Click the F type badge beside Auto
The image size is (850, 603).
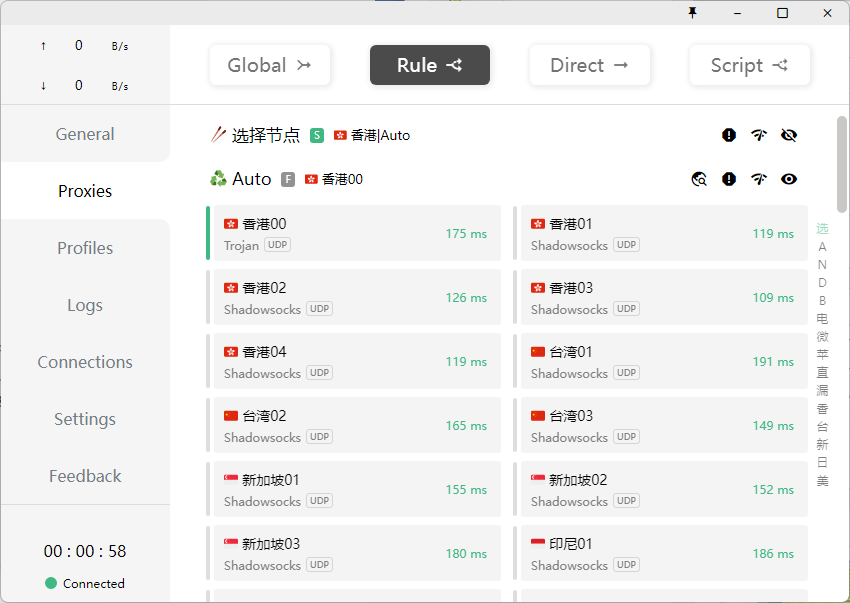coord(288,179)
